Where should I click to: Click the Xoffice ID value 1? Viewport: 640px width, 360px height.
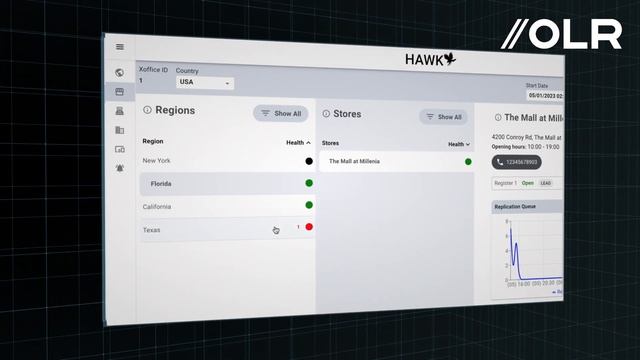[x=141, y=80]
